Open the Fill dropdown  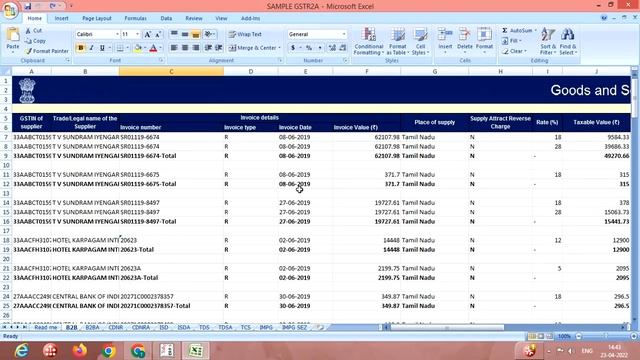pos(512,41)
